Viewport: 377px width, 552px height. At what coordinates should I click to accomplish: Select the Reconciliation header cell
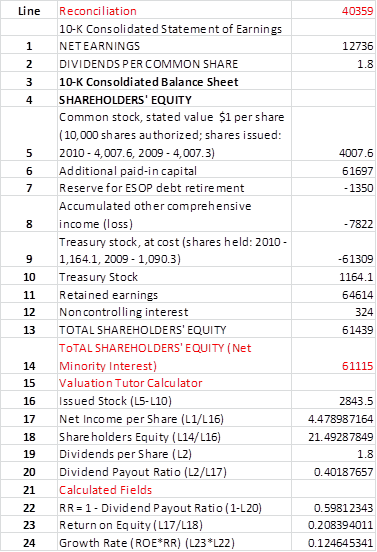click(174, 11)
